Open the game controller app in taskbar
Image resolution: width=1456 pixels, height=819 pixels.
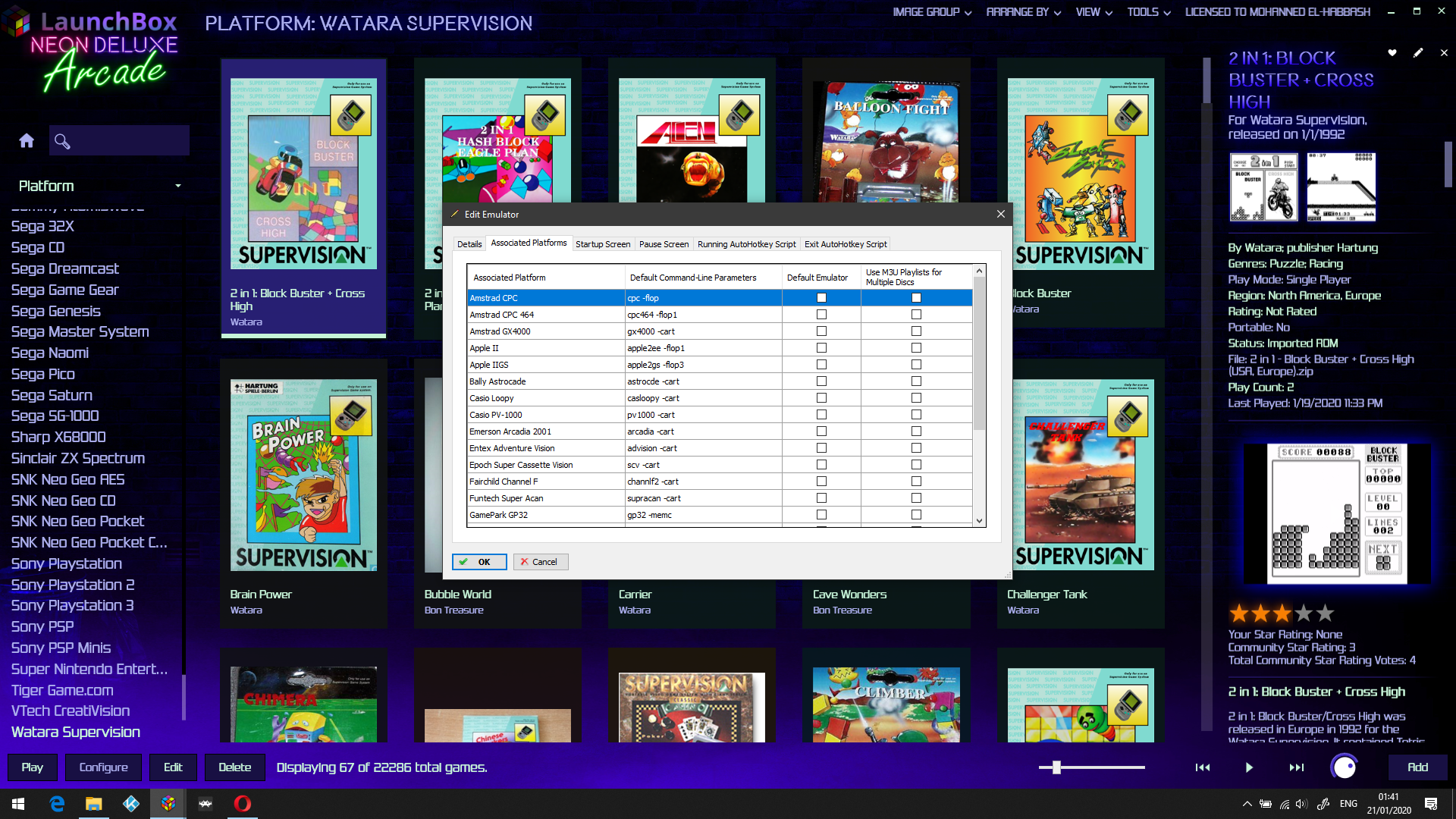click(206, 804)
